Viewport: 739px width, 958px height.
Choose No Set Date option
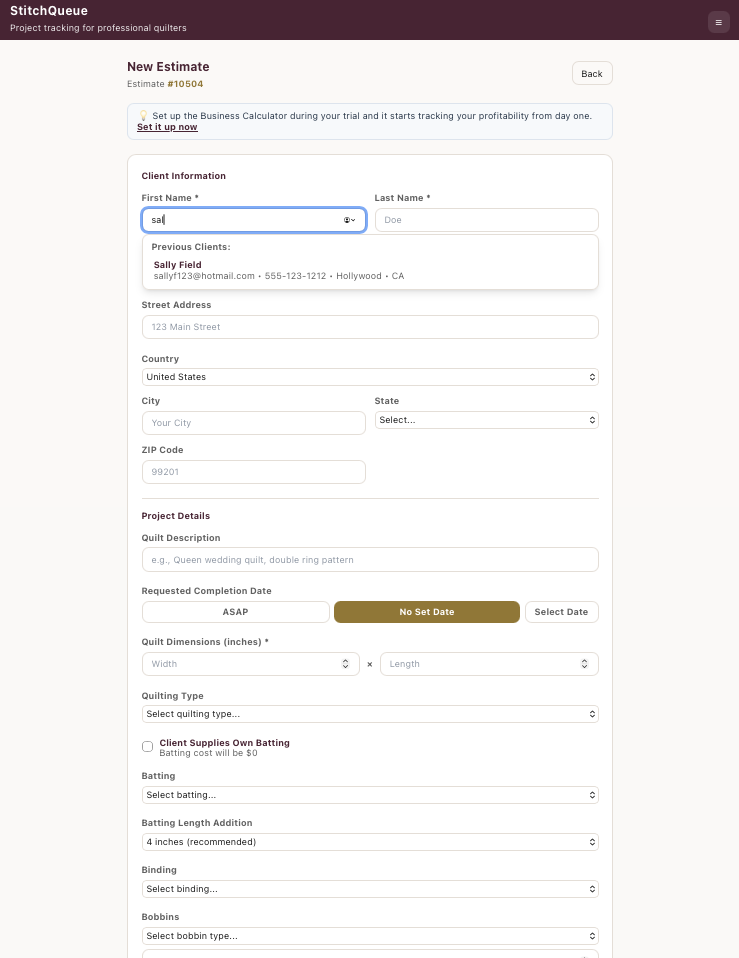point(426,612)
